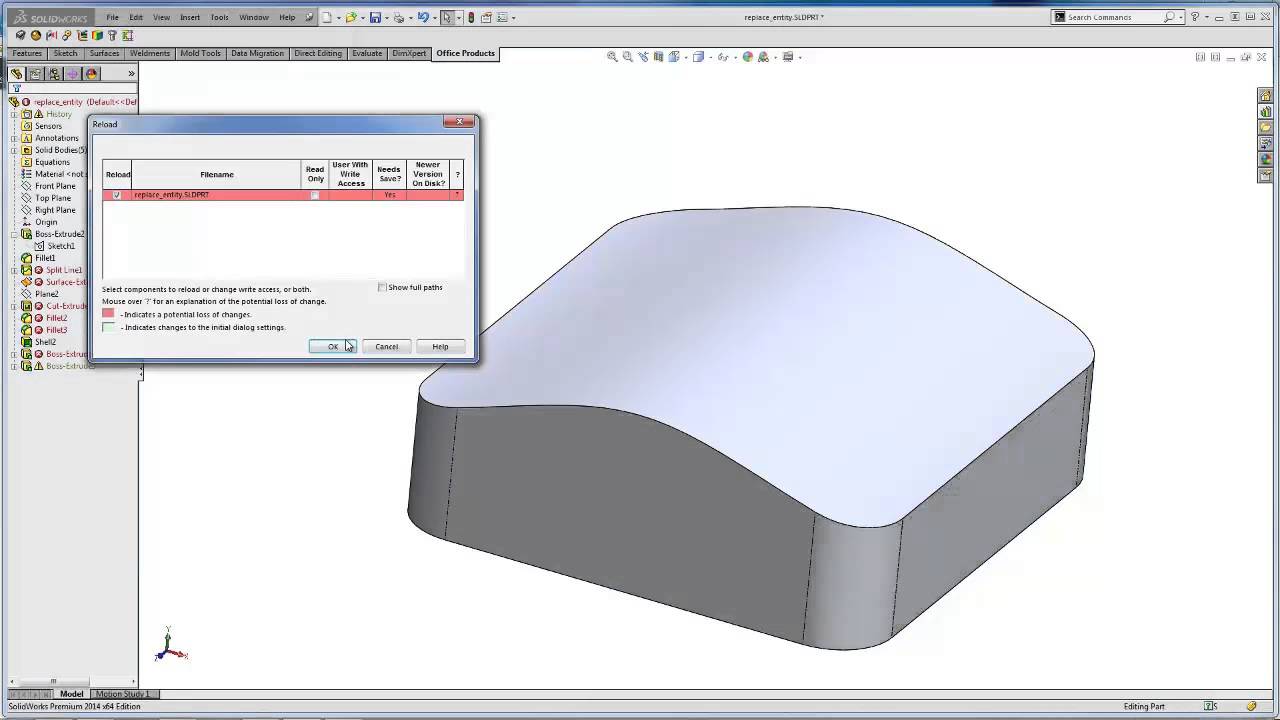Enable Show full paths checkbox
The height and width of the screenshot is (720, 1280).
pyautogui.click(x=382, y=287)
